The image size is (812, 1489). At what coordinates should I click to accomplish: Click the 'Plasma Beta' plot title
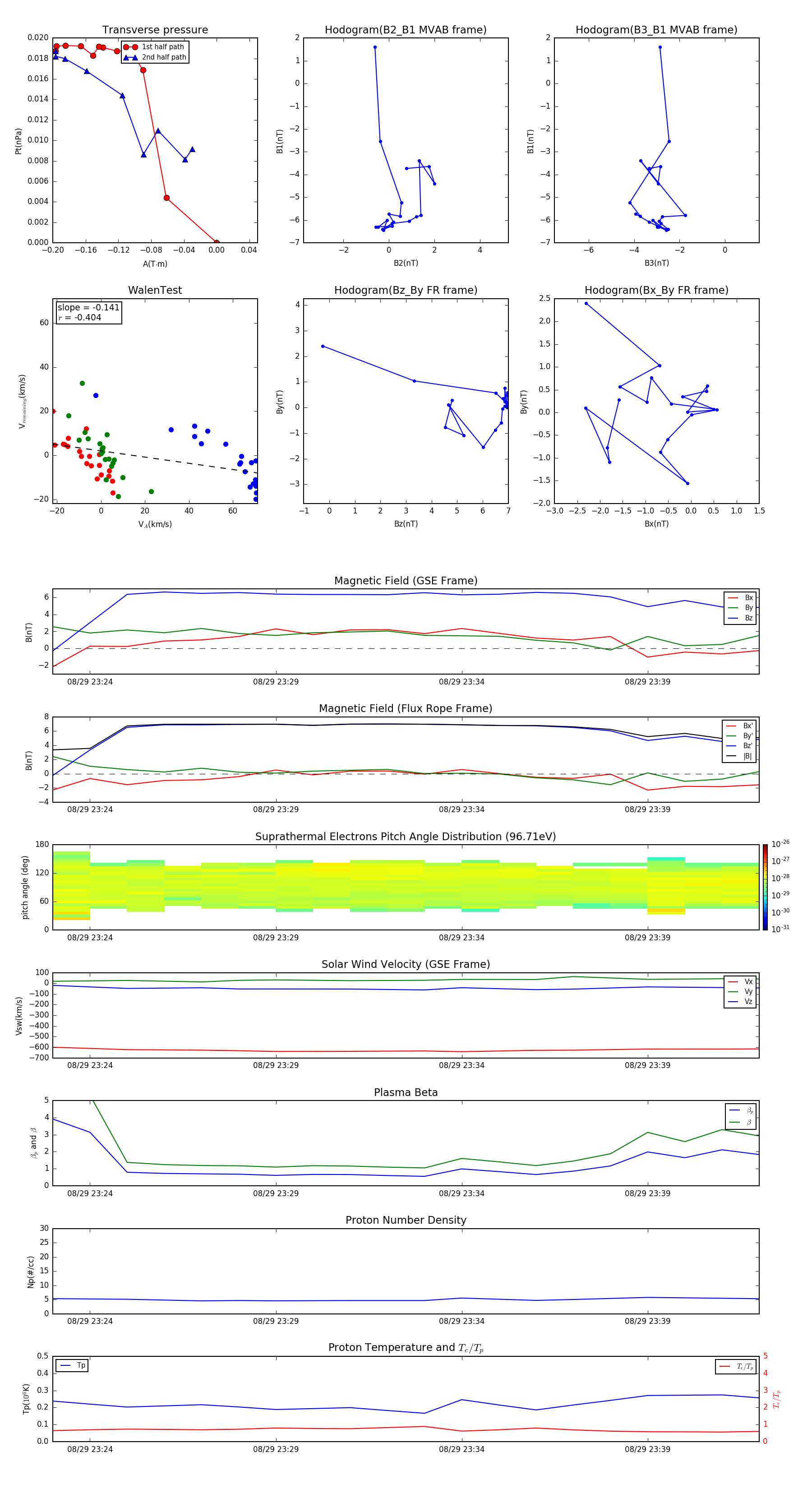tap(406, 1092)
